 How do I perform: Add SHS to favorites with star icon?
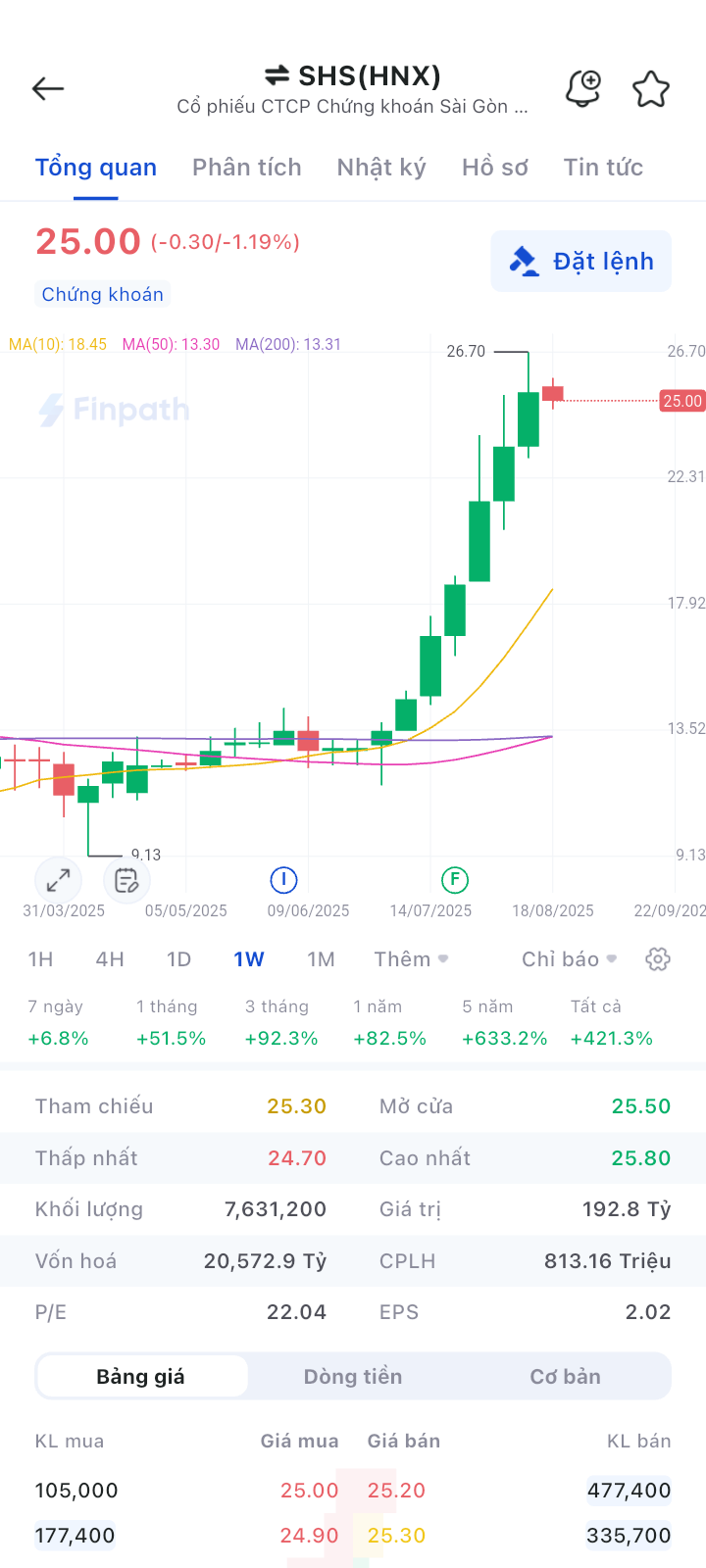point(650,89)
